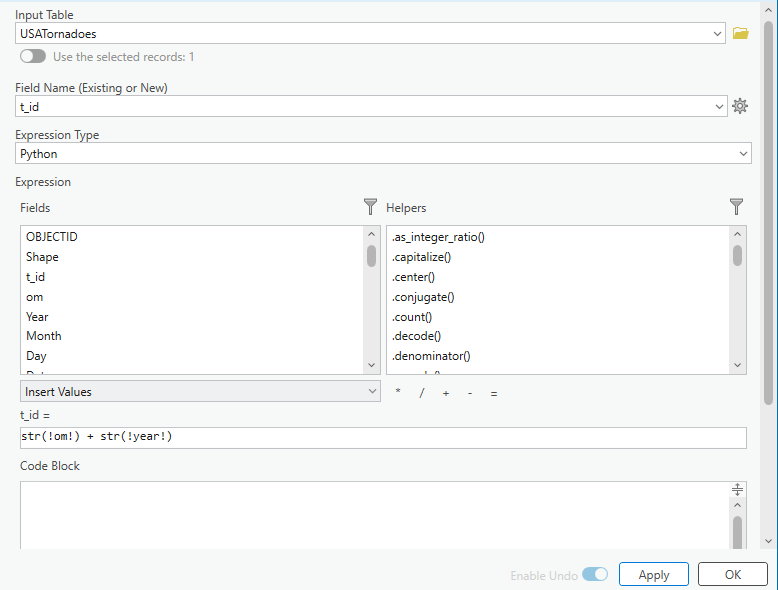778x590 pixels.
Task: Open field properties gear icon
Action: pos(740,106)
